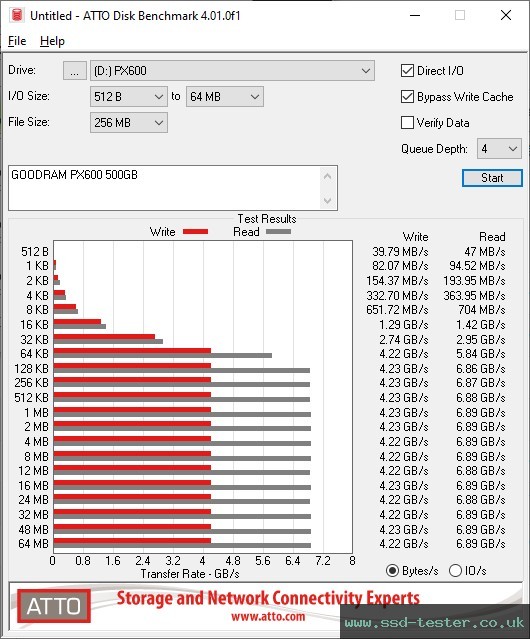
Task: Click the 1.29 GB/s write value
Action: point(404,325)
